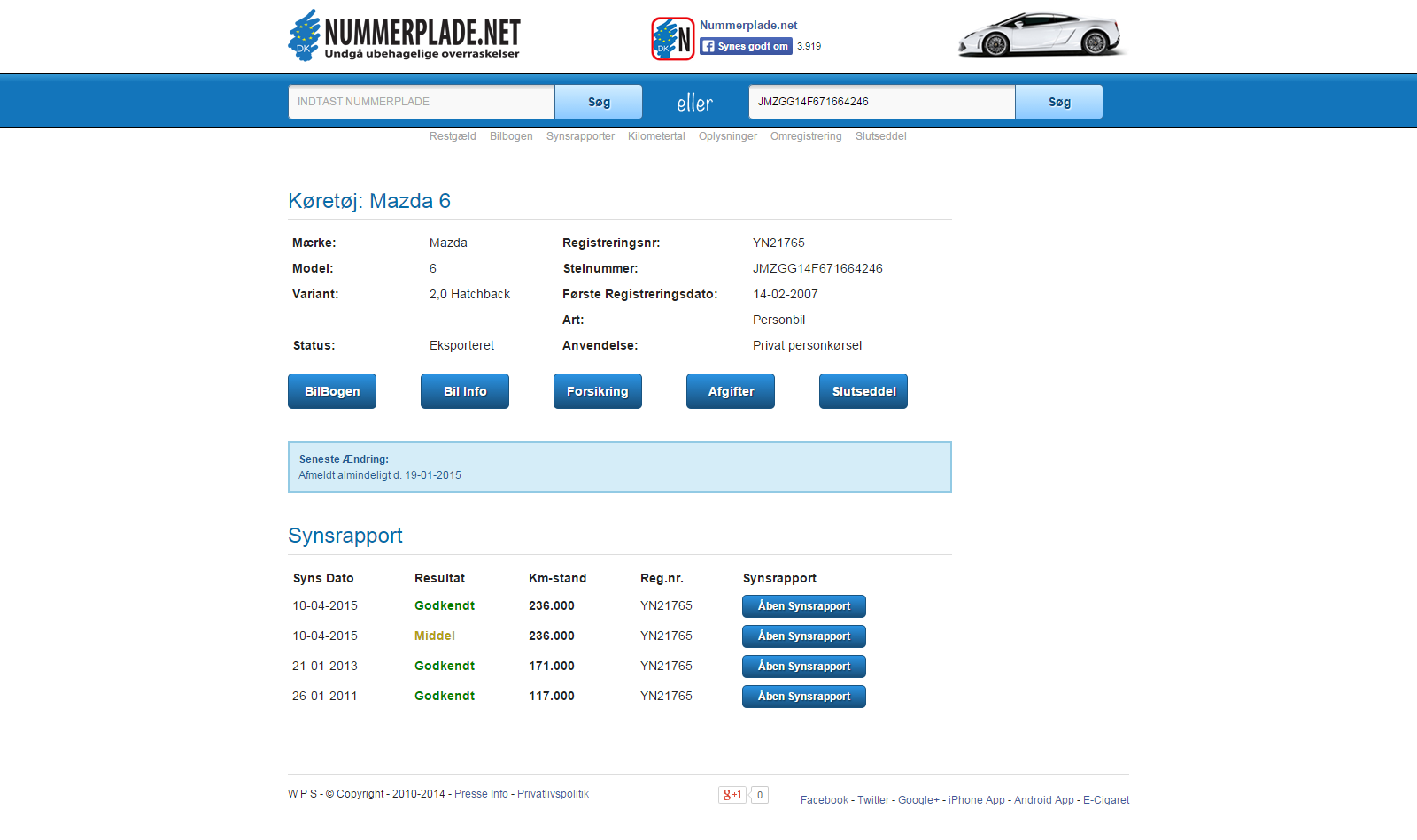1417x840 pixels.
Task: Click the square N badge icon
Action: 673,39
